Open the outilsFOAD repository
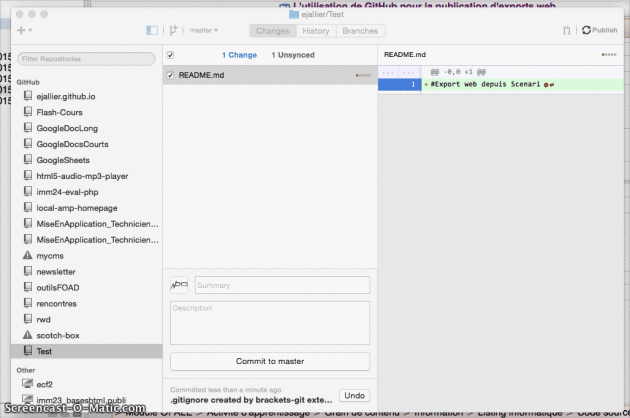The image size is (630, 418). pyautogui.click(x=58, y=288)
